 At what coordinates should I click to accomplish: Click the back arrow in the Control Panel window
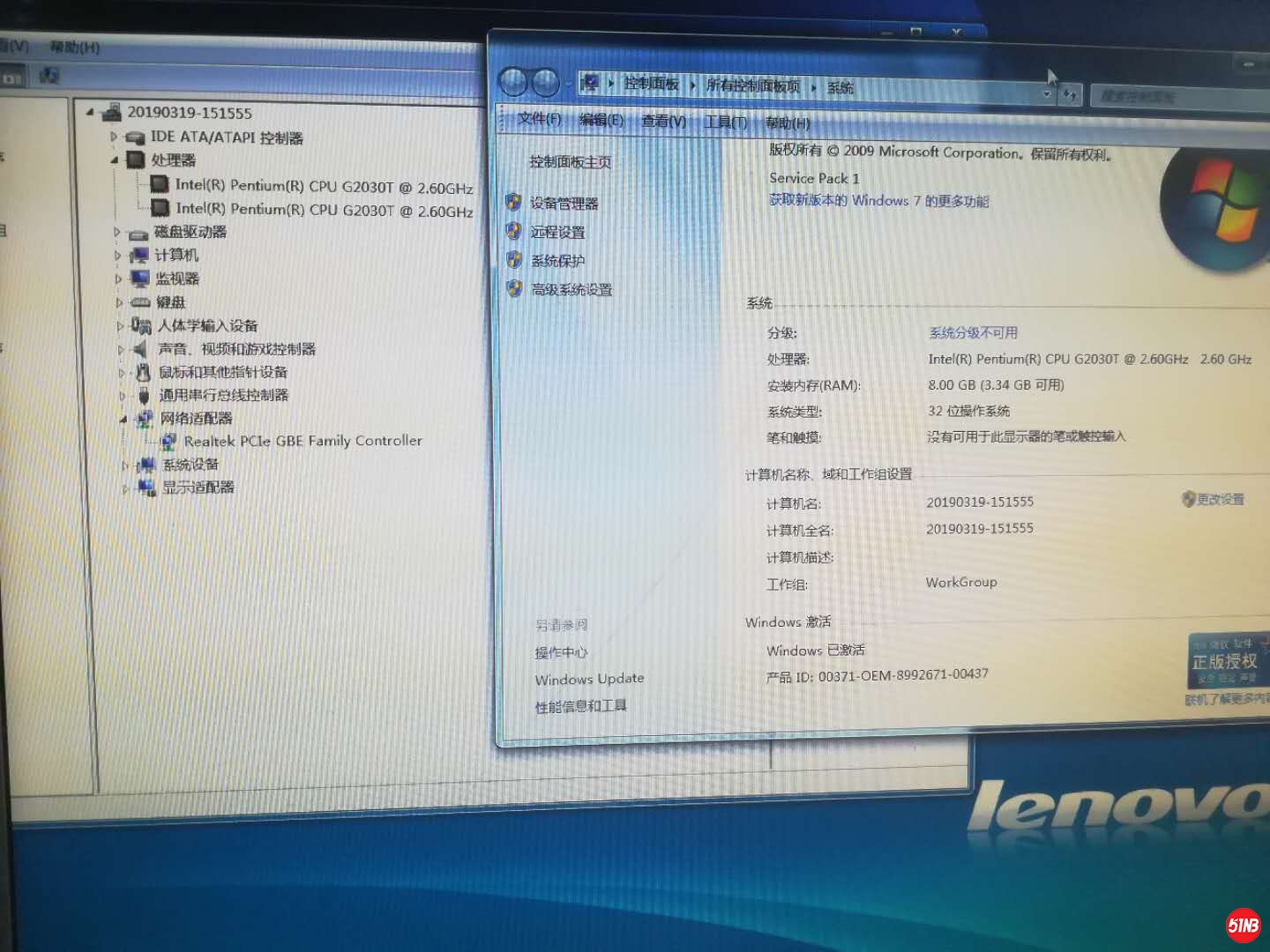[513, 83]
